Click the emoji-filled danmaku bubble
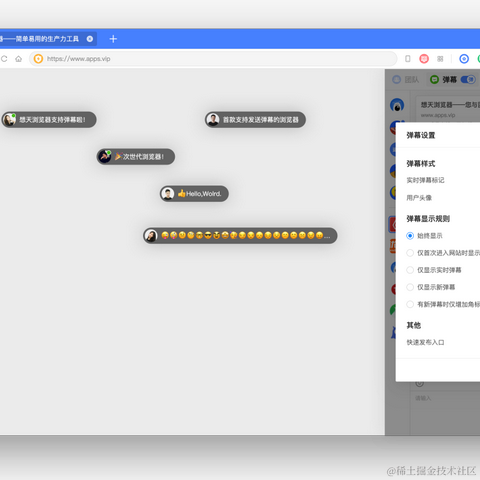The height and width of the screenshot is (480, 480). click(240, 236)
